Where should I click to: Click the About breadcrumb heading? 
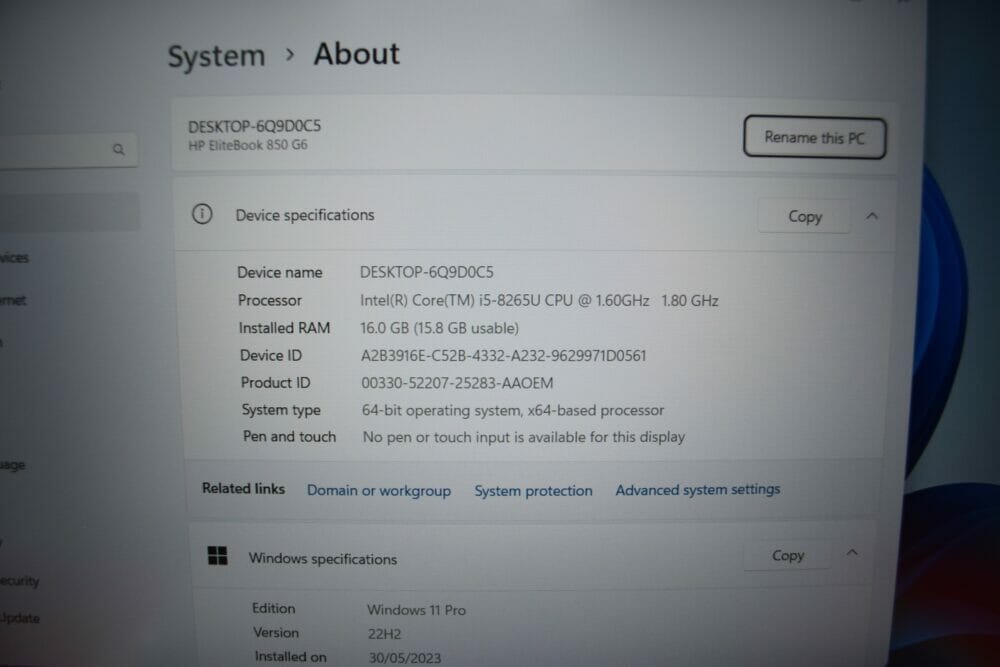point(357,54)
